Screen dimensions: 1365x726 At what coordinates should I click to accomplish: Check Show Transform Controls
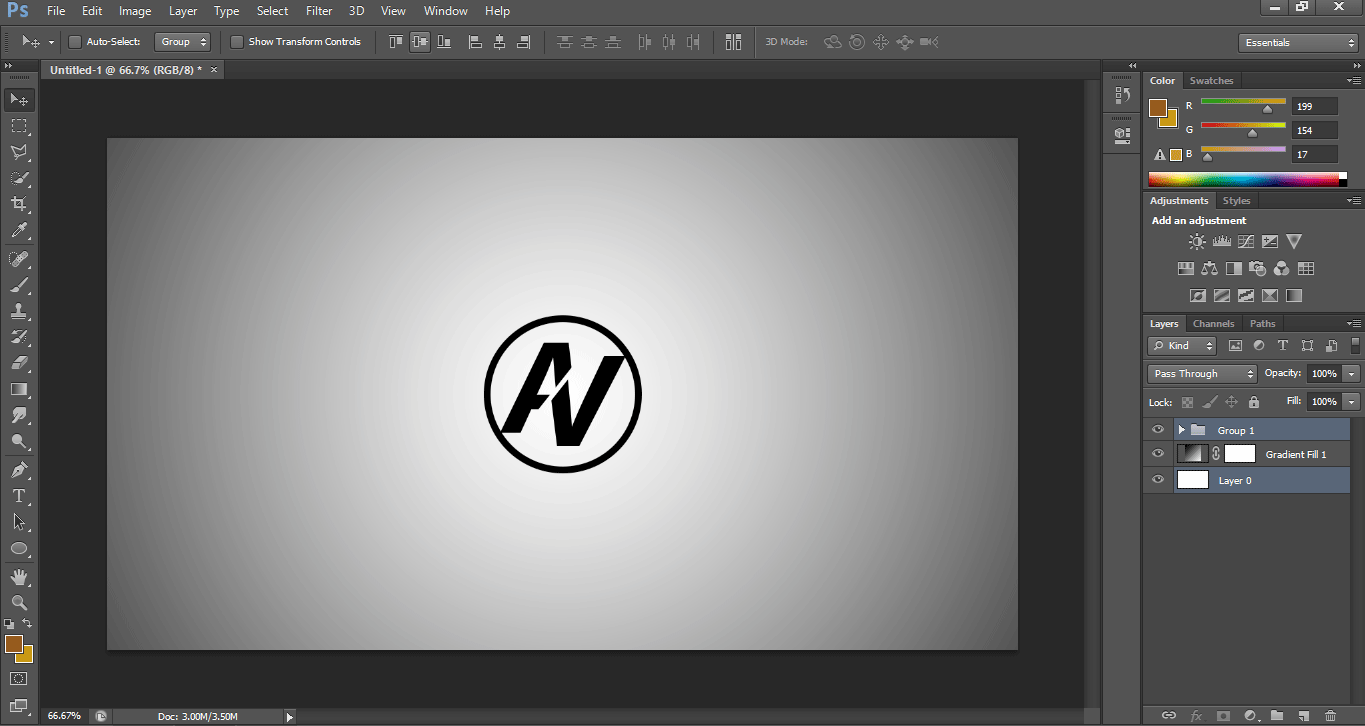[237, 41]
